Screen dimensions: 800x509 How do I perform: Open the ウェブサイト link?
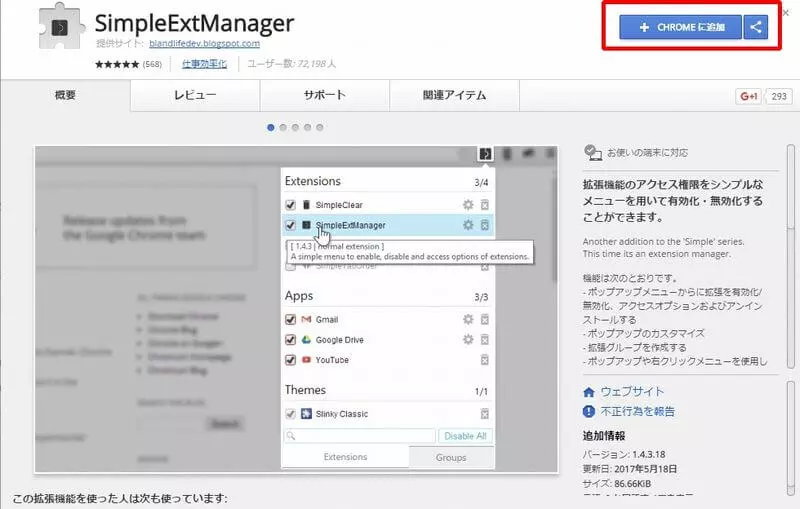click(632, 392)
